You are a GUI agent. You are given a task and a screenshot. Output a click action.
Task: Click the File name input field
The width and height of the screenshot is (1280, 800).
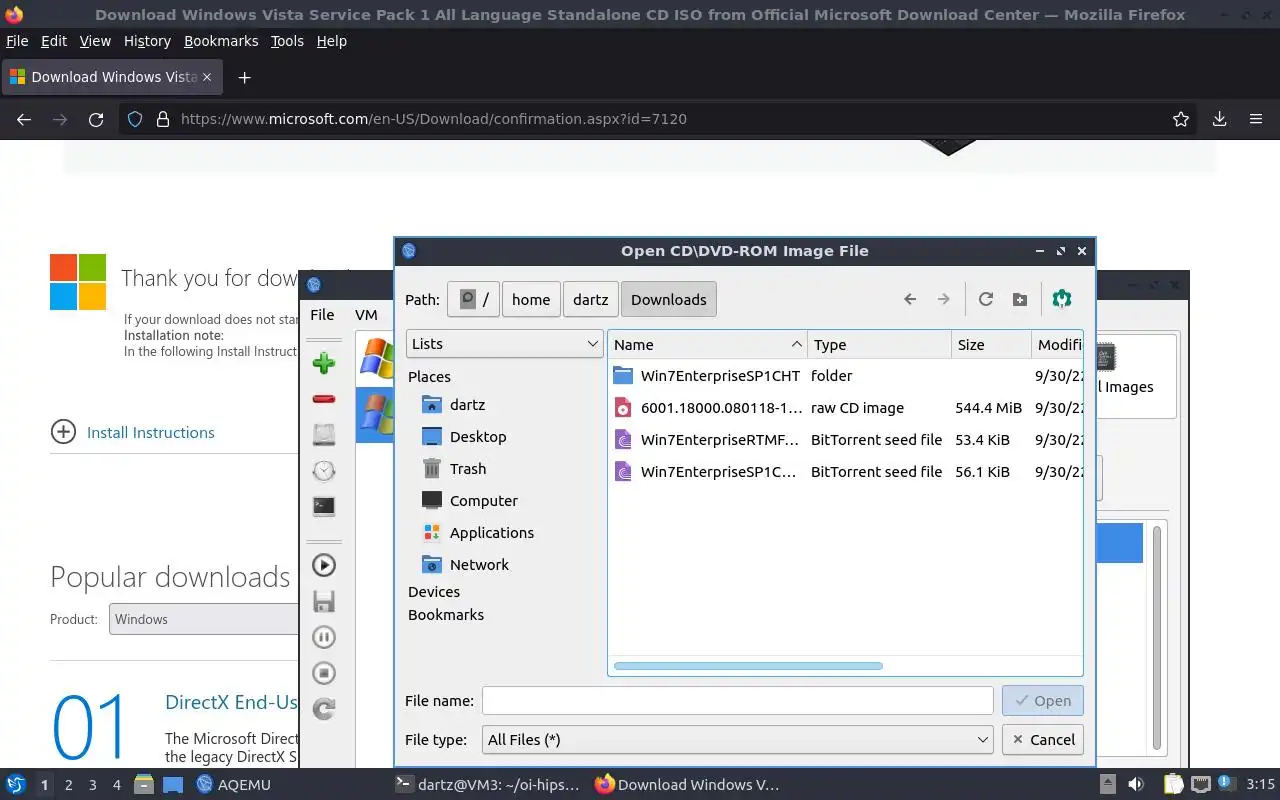[737, 701]
